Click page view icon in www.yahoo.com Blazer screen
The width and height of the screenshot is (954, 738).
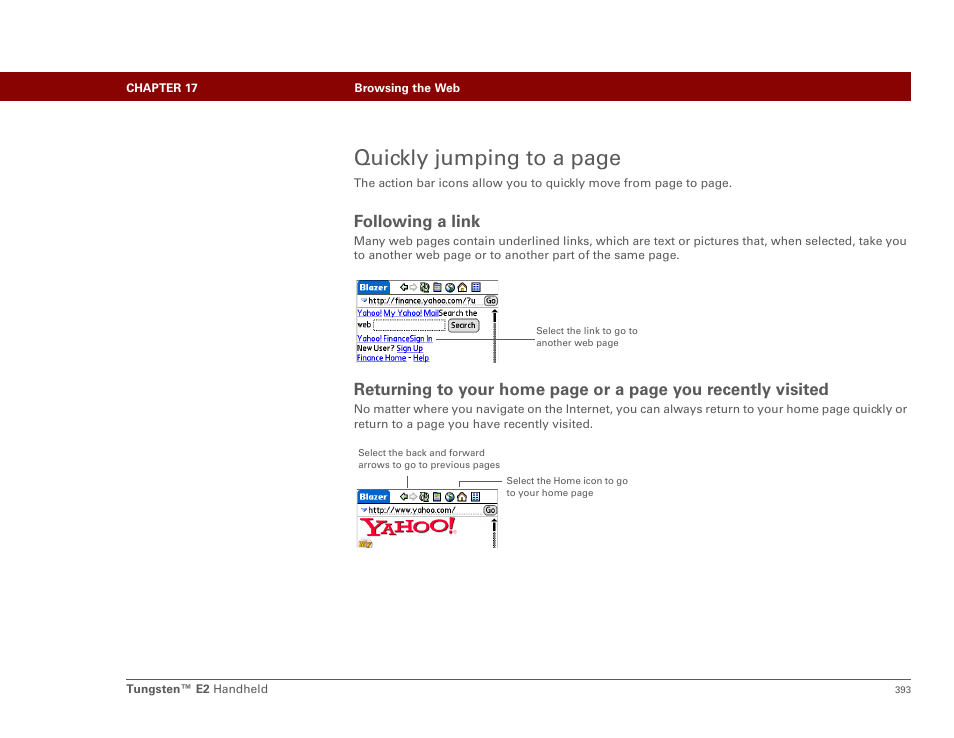click(x=437, y=497)
